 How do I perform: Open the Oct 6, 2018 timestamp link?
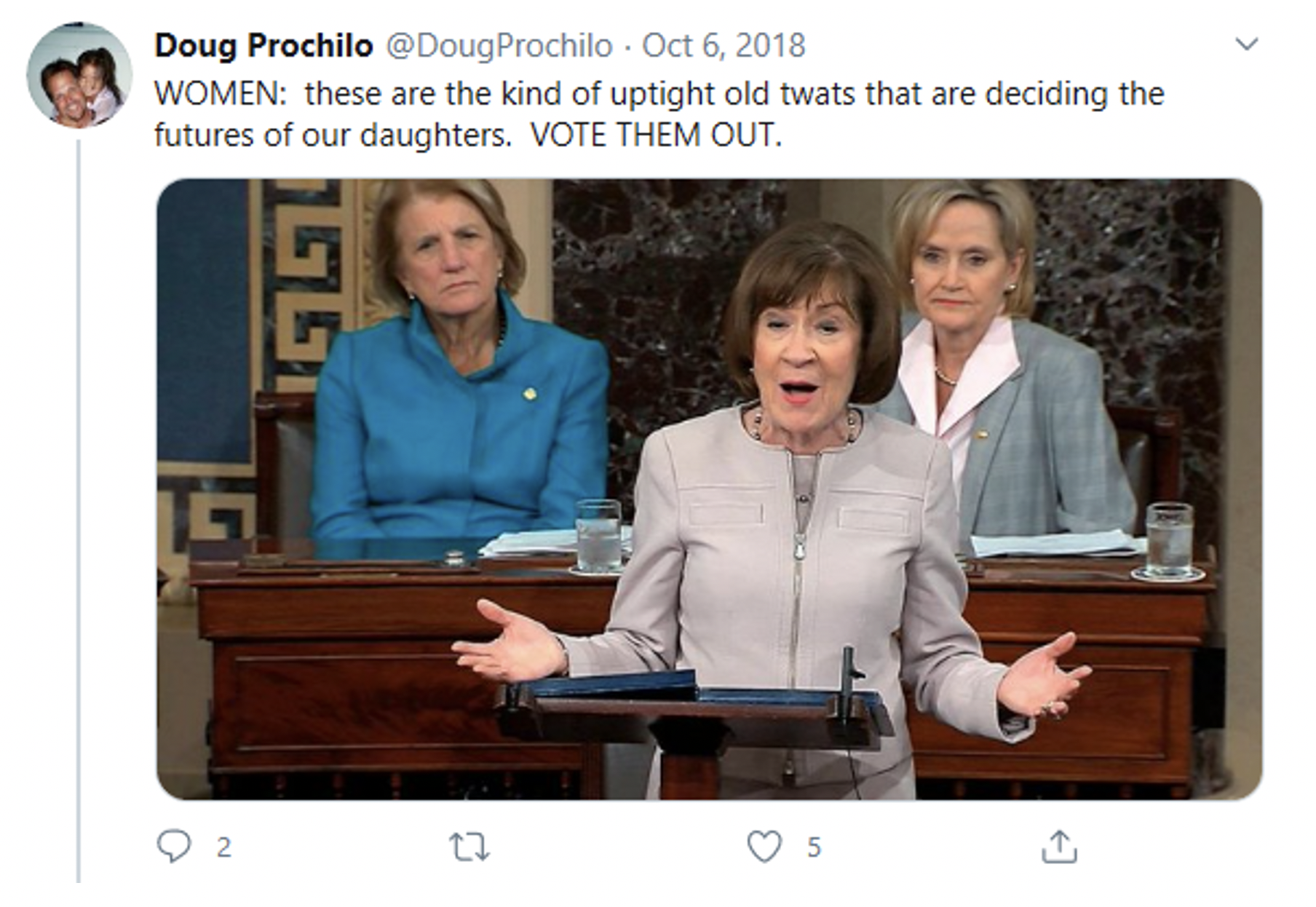pos(724,45)
